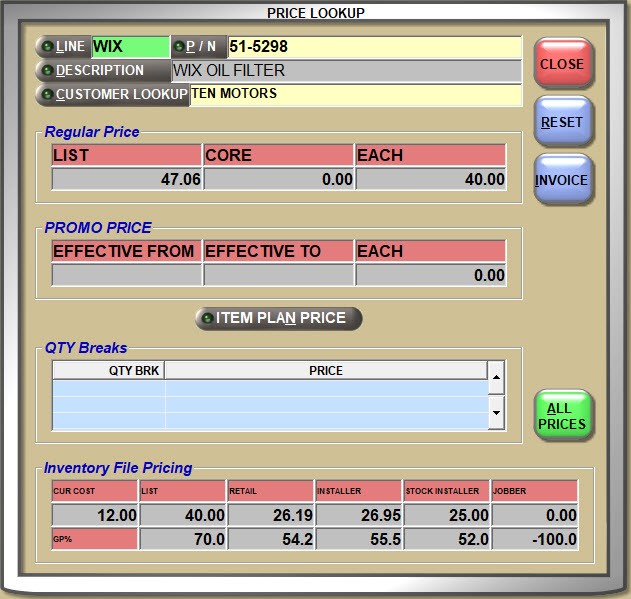631x599 pixels.
Task: Click the TEN MOTORS customer field
Action: [355, 95]
